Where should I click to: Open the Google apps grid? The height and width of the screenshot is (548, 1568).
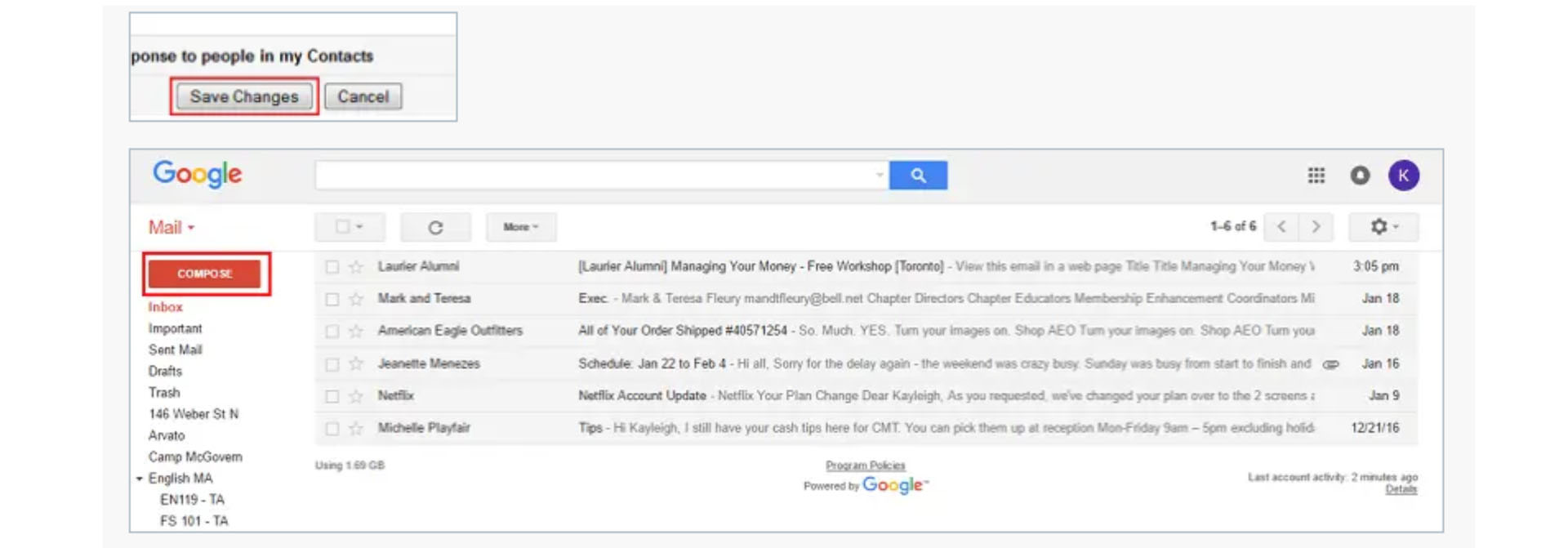1316,176
